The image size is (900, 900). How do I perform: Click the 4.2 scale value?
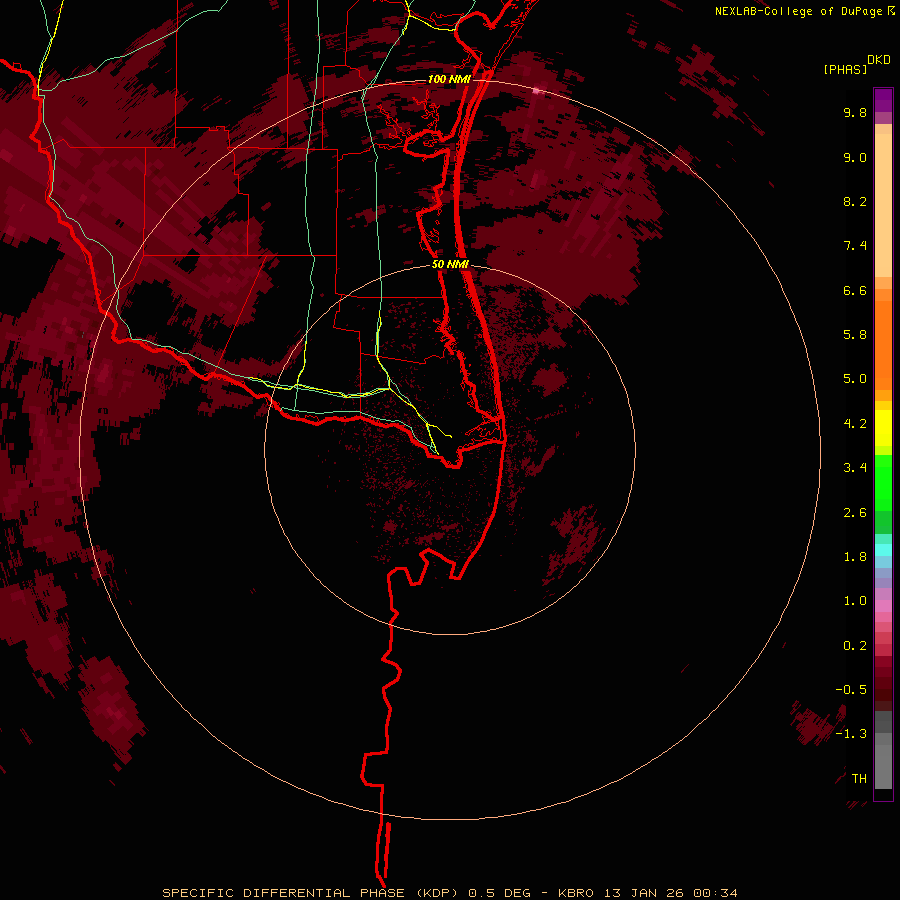tap(855, 424)
